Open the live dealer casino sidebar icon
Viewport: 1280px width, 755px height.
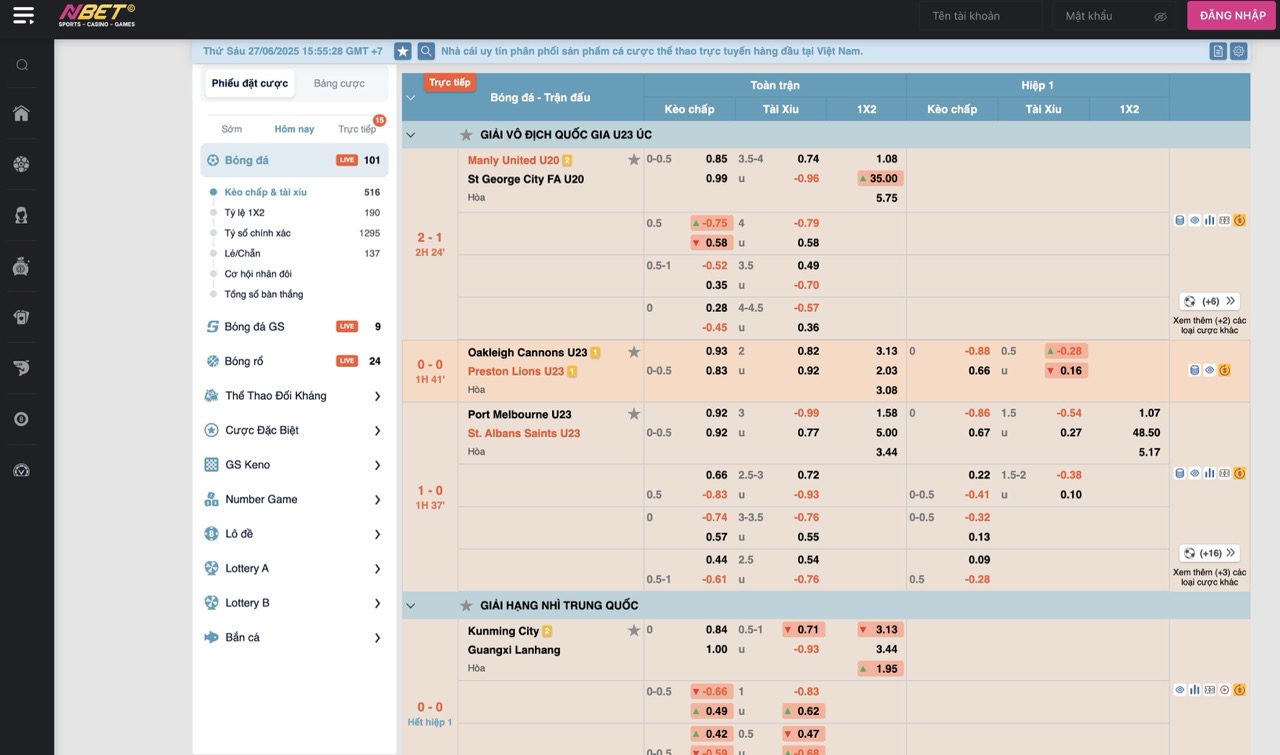[21, 215]
